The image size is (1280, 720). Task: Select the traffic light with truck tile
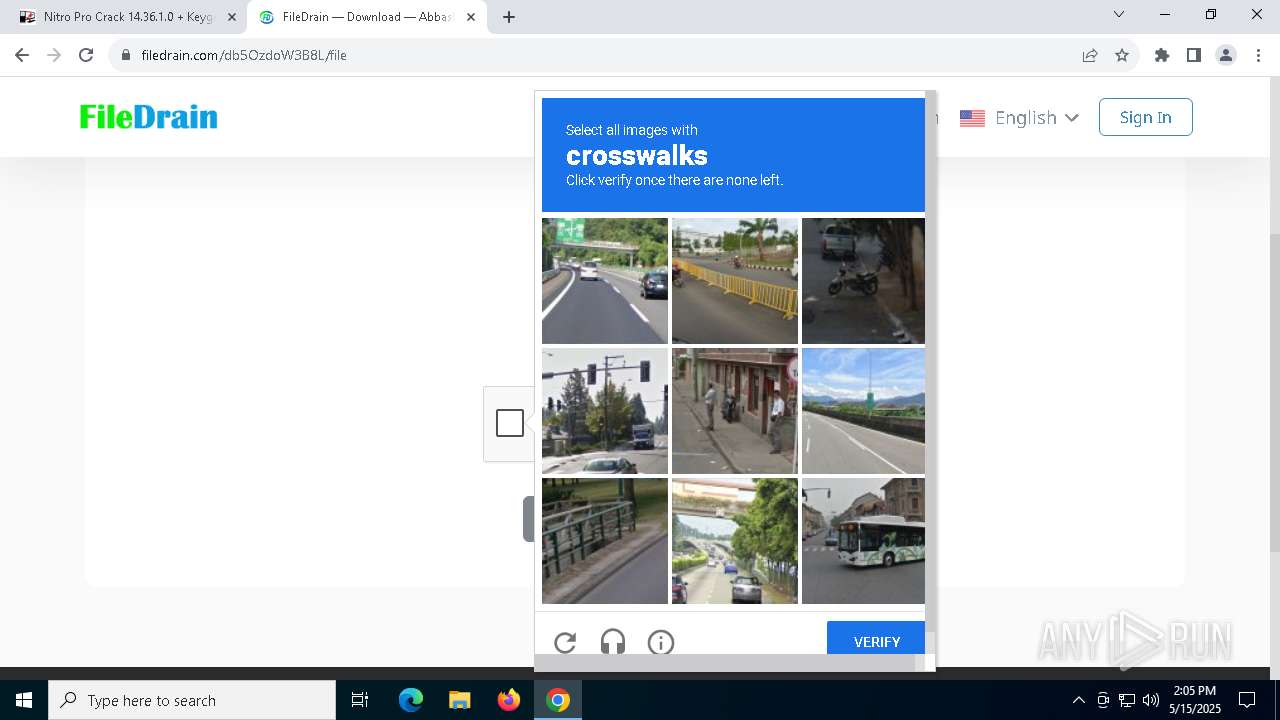point(605,411)
